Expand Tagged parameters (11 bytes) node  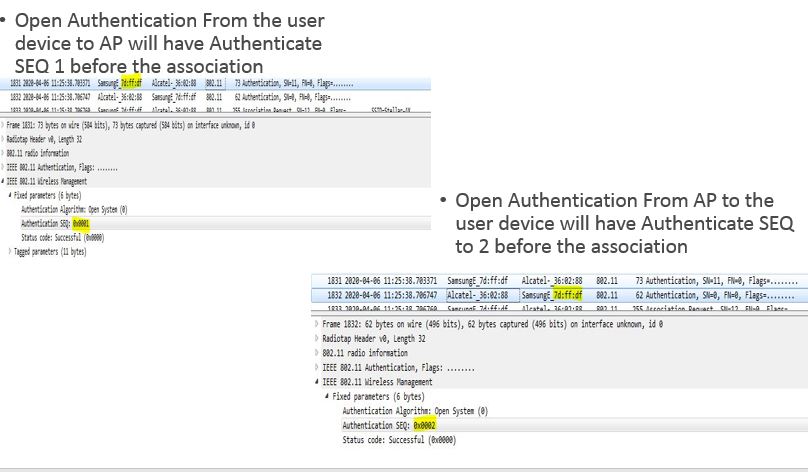10,251
